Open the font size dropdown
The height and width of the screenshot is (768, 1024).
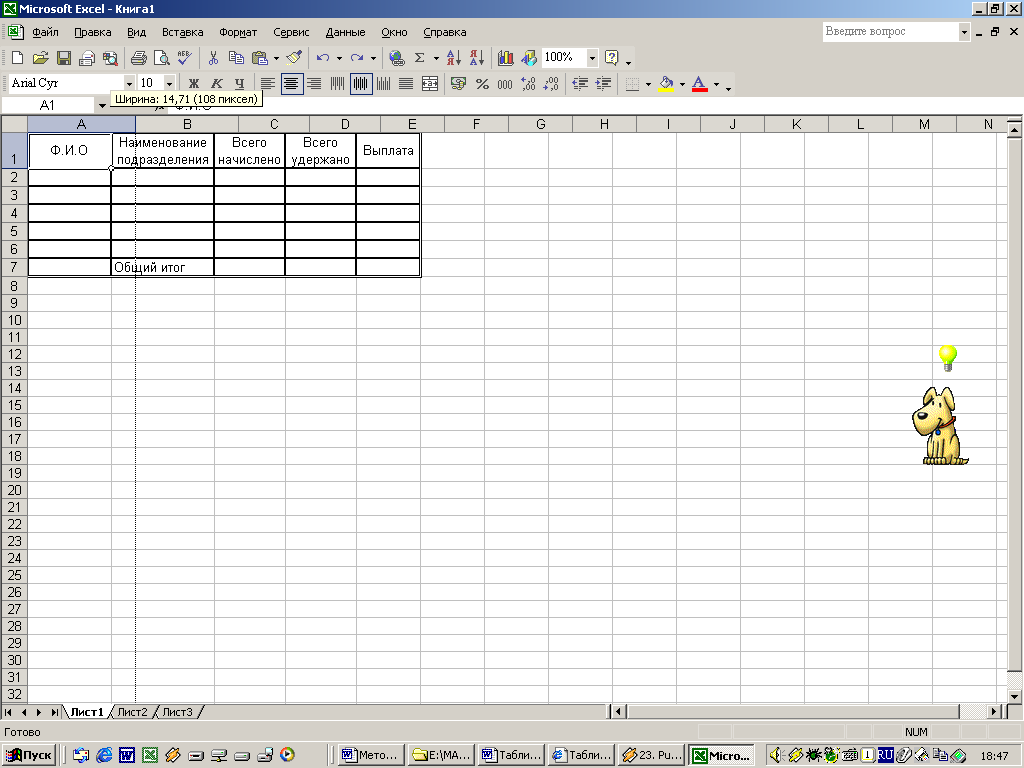pyautogui.click(x=169, y=84)
